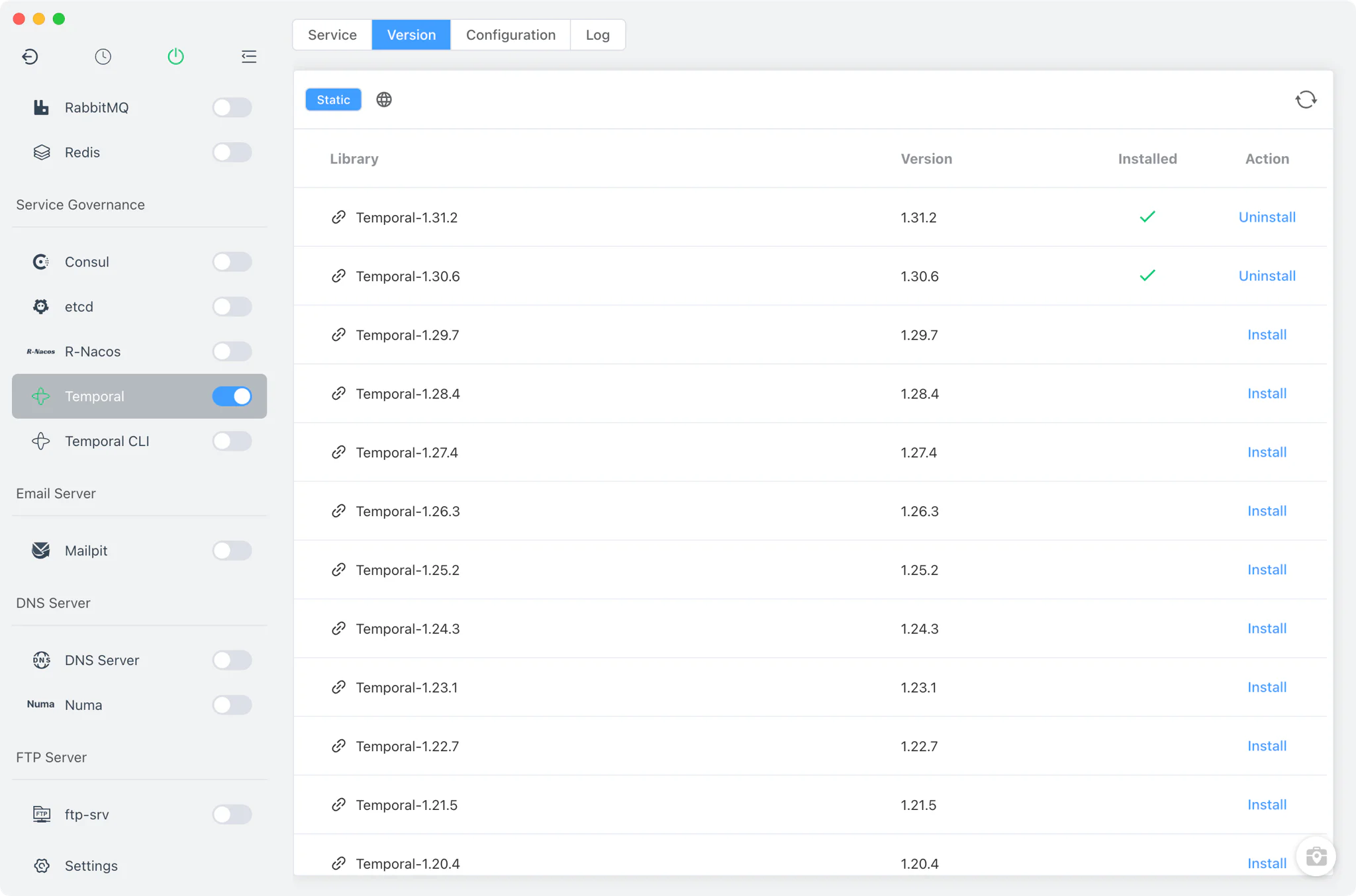This screenshot has width=1356, height=896.
Task: Uninstall Temporal-1.30.6
Action: click(x=1267, y=276)
